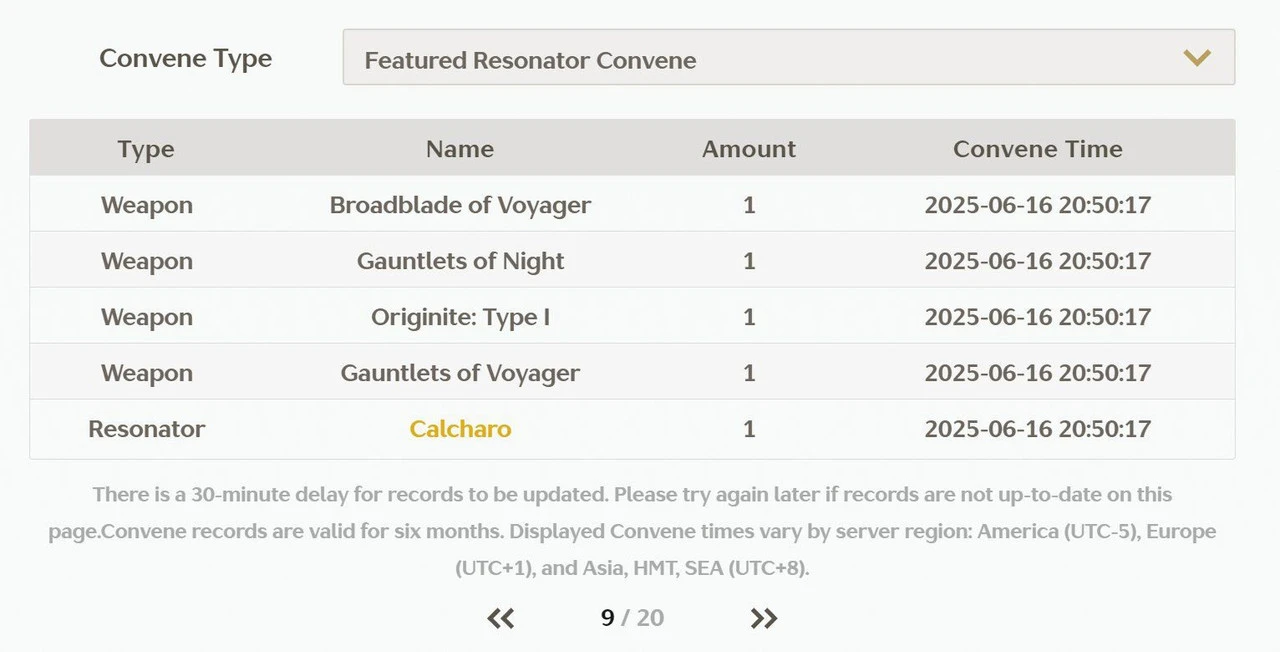The height and width of the screenshot is (652, 1280).
Task: Click the next page double-arrow icon
Action: (x=763, y=618)
